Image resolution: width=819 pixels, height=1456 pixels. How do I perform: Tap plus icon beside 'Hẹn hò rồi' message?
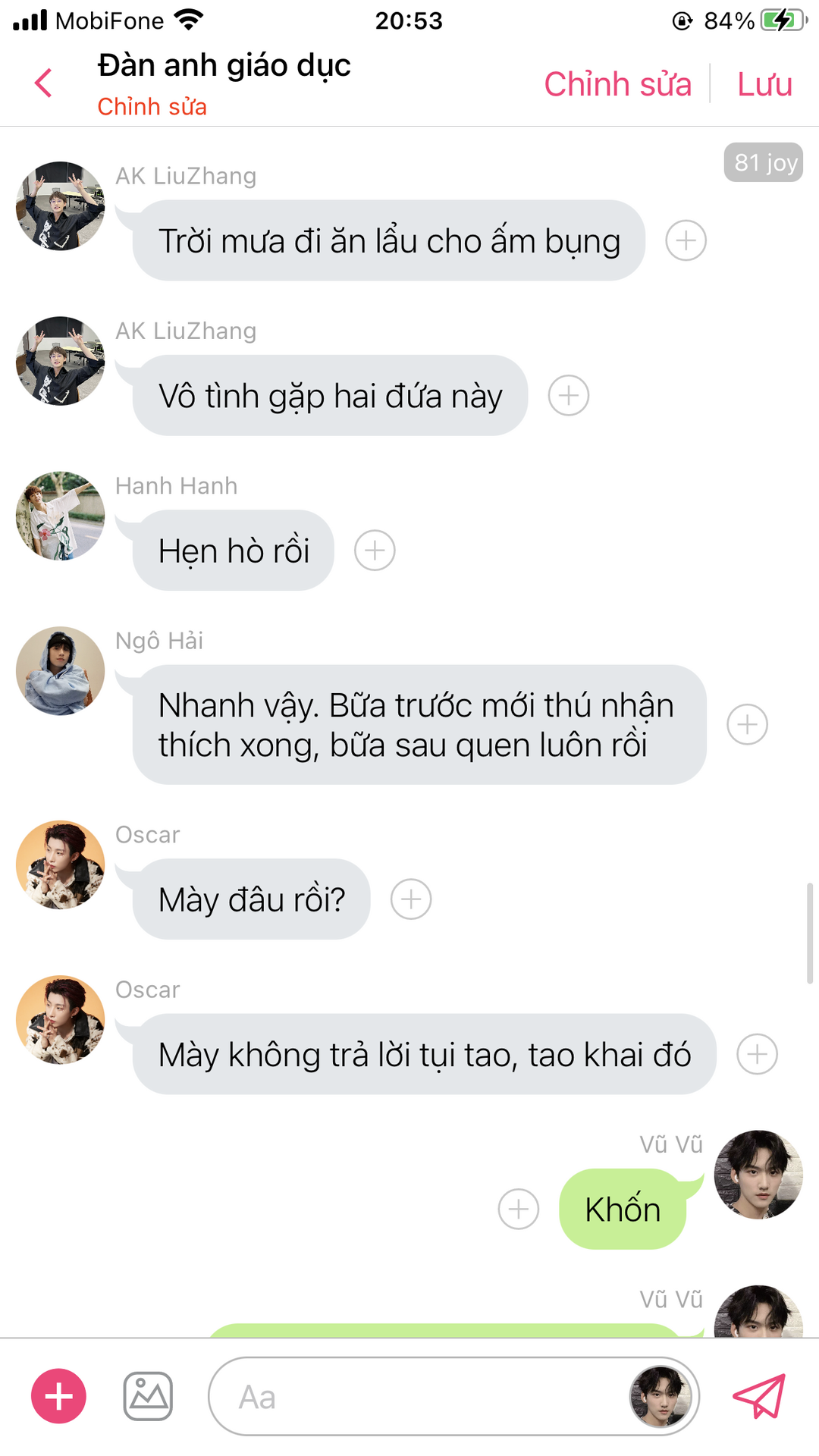[x=375, y=551]
